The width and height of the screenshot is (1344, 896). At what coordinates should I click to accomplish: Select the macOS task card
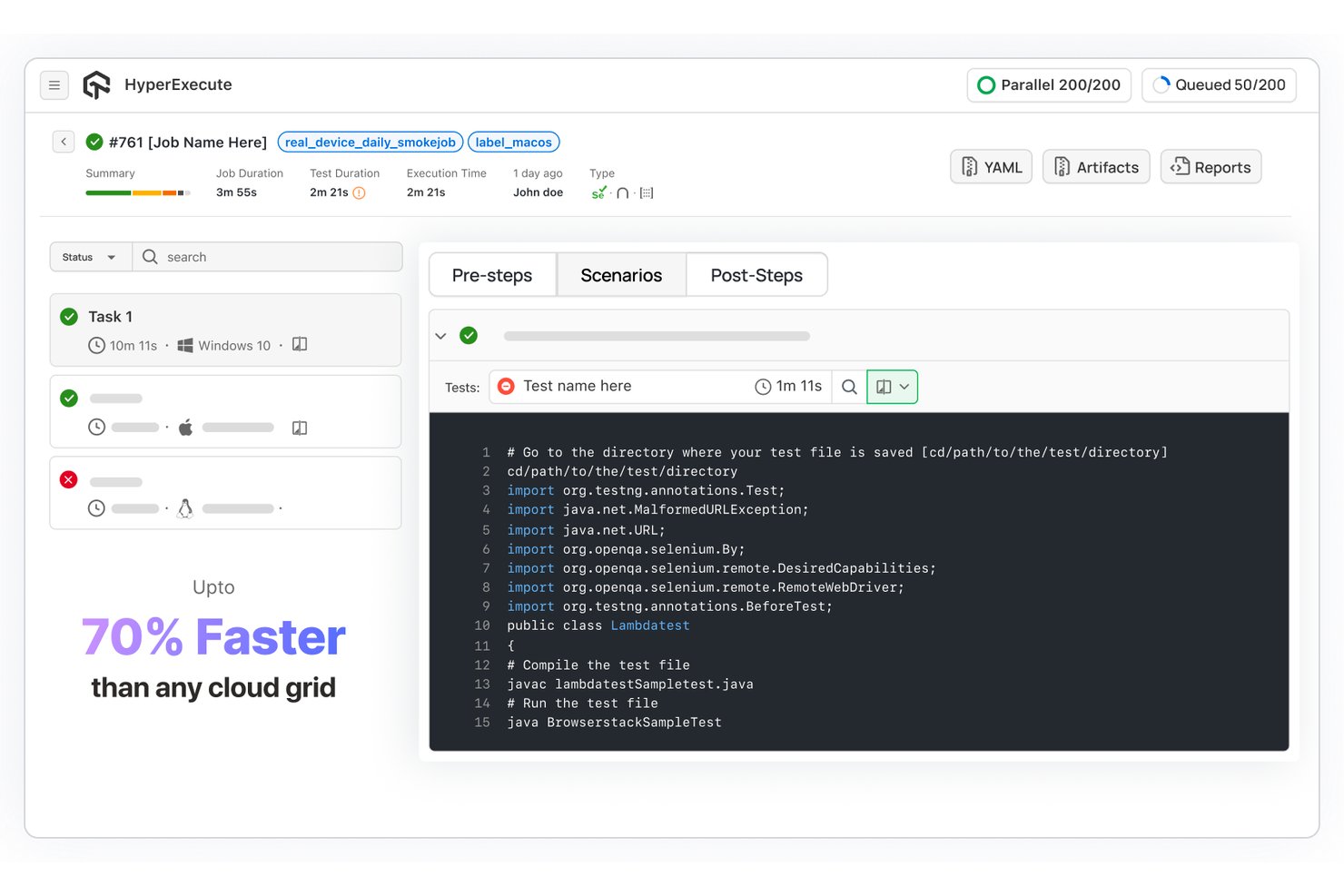pos(225,411)
